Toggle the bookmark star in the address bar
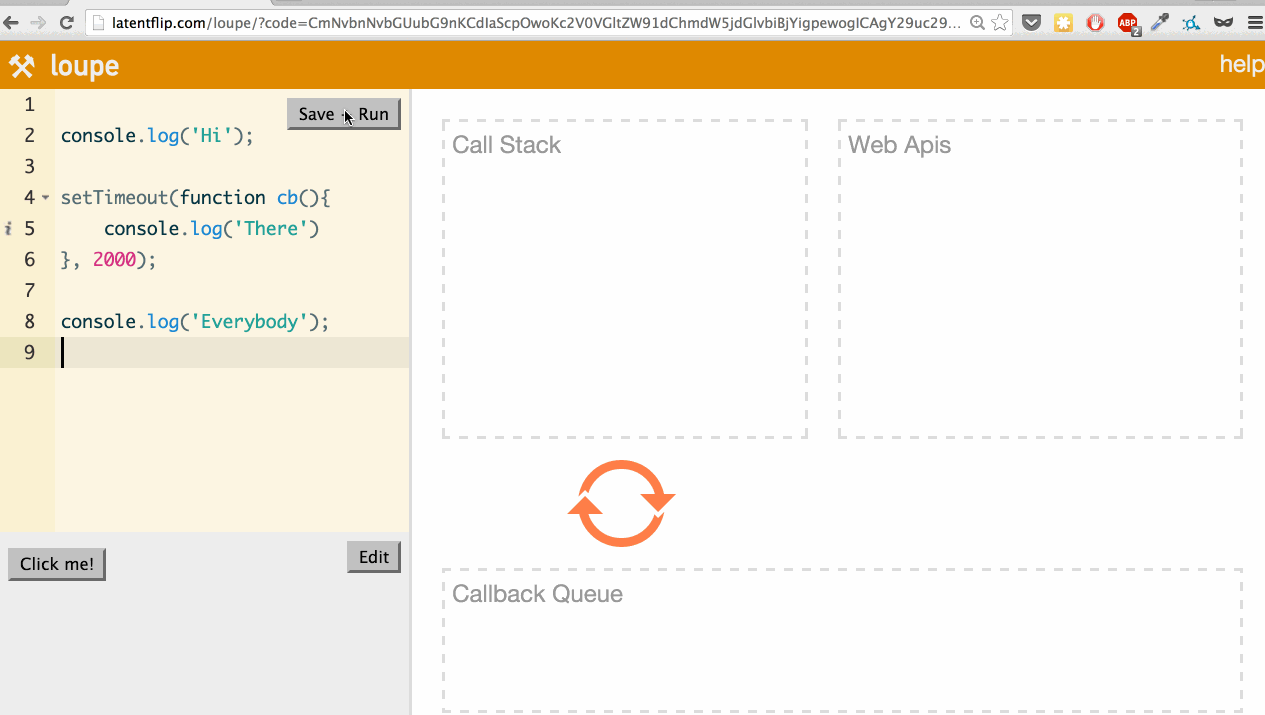 [998, 22]
